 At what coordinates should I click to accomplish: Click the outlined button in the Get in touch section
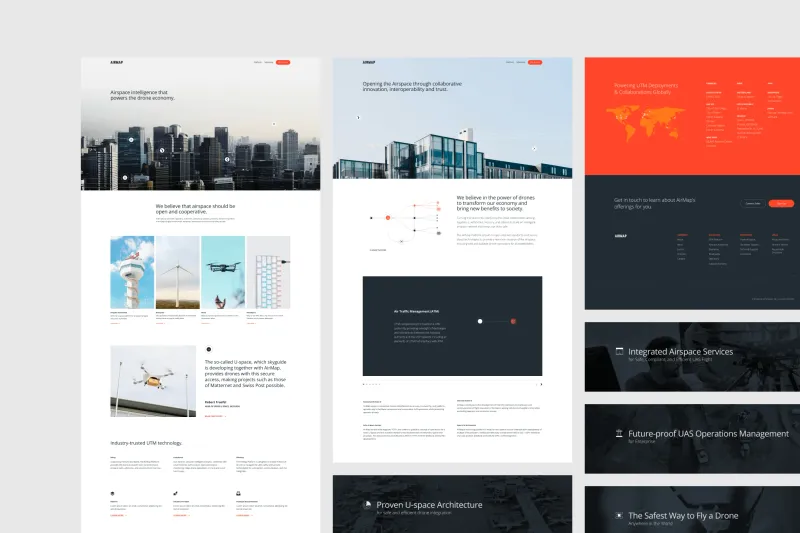753,204
